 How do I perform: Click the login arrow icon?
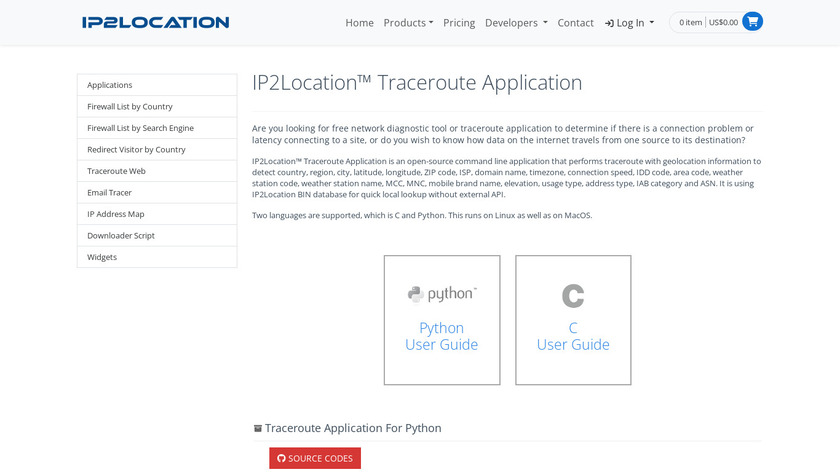(609, 23)
